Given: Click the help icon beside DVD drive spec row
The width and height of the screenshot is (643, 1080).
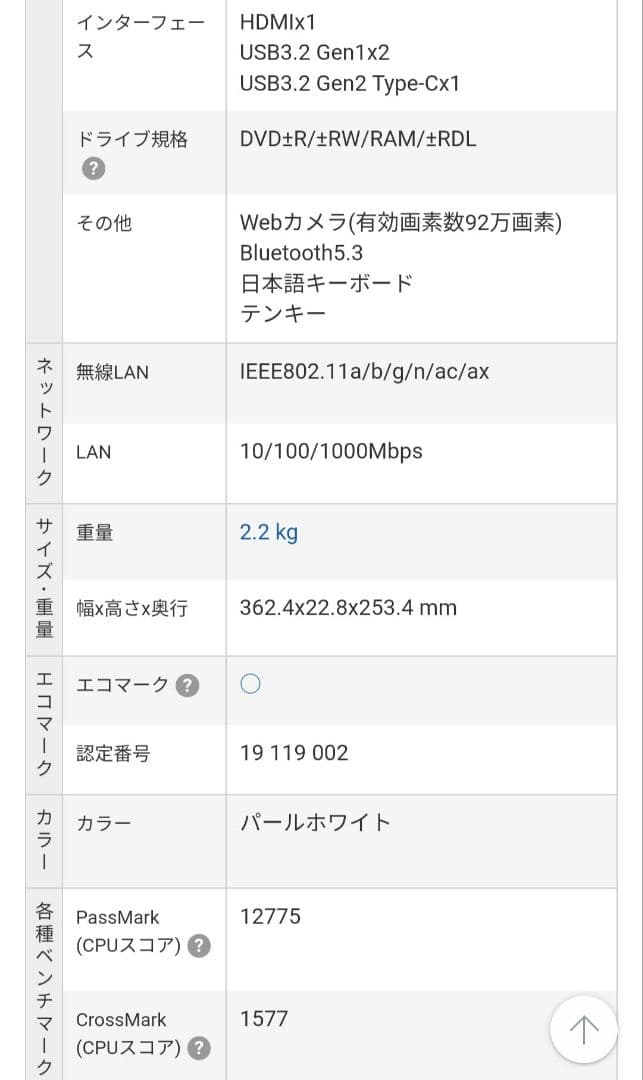Looking at the screenshot, I should click(93, 168).
